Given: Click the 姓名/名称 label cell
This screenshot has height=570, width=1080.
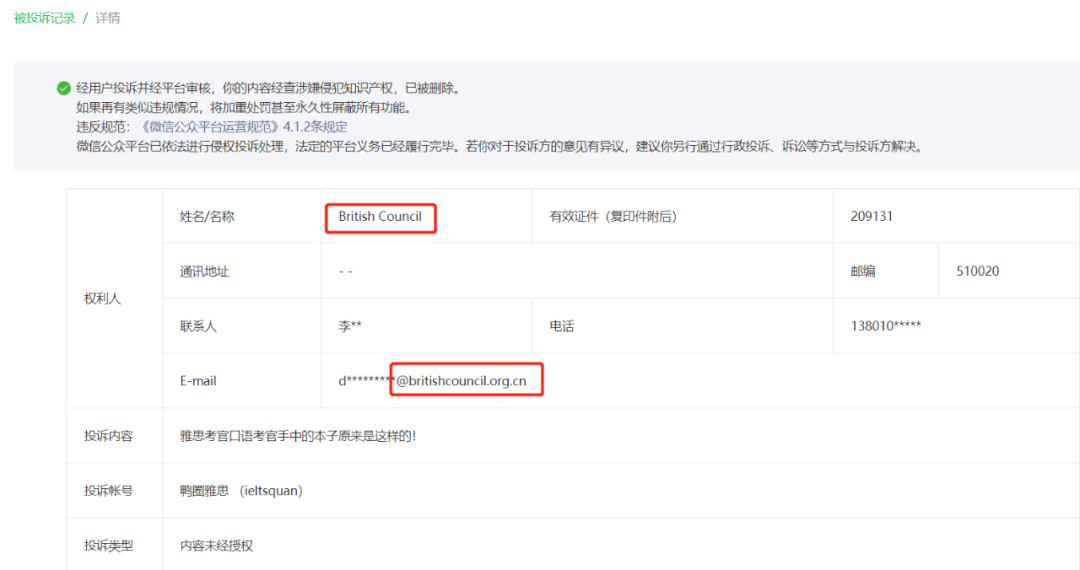Looking at the screenshot, I should 242,216.
